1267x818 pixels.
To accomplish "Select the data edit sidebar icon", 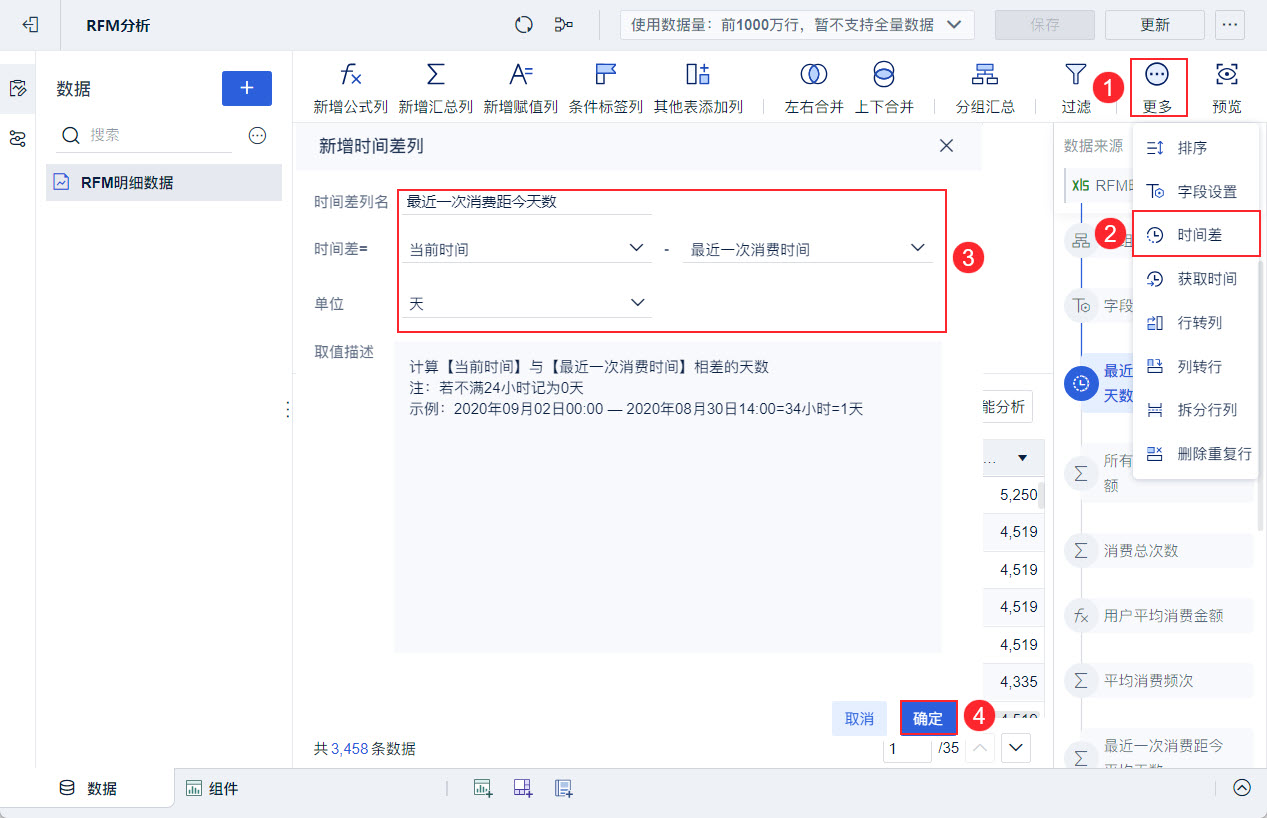I will tap(17, 89).
